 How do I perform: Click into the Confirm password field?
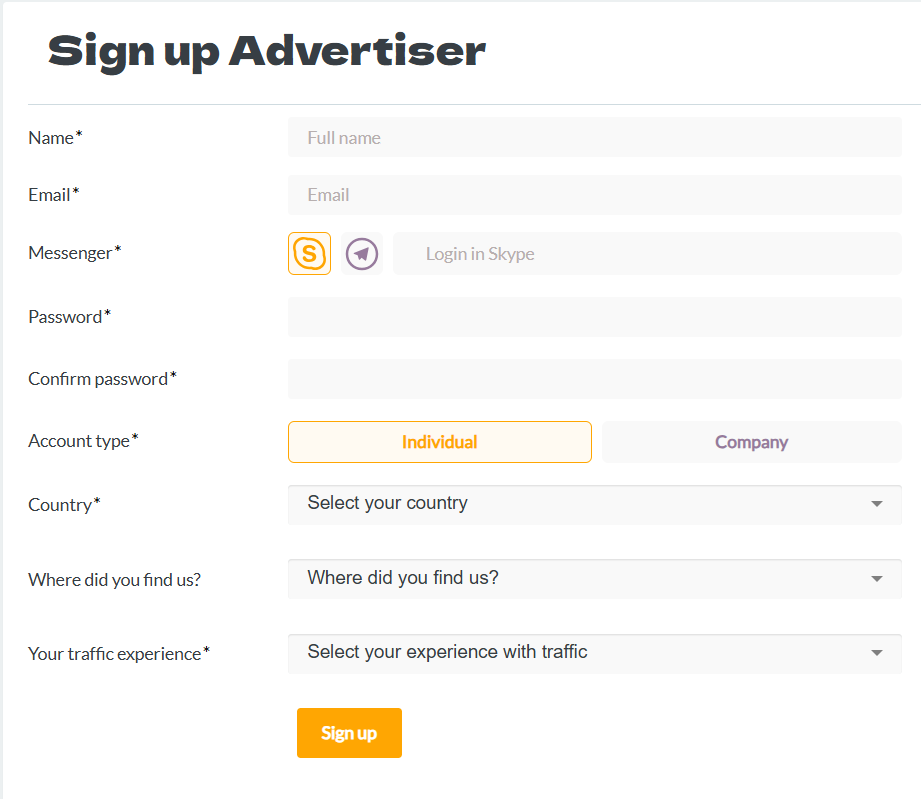pos(595,379)
